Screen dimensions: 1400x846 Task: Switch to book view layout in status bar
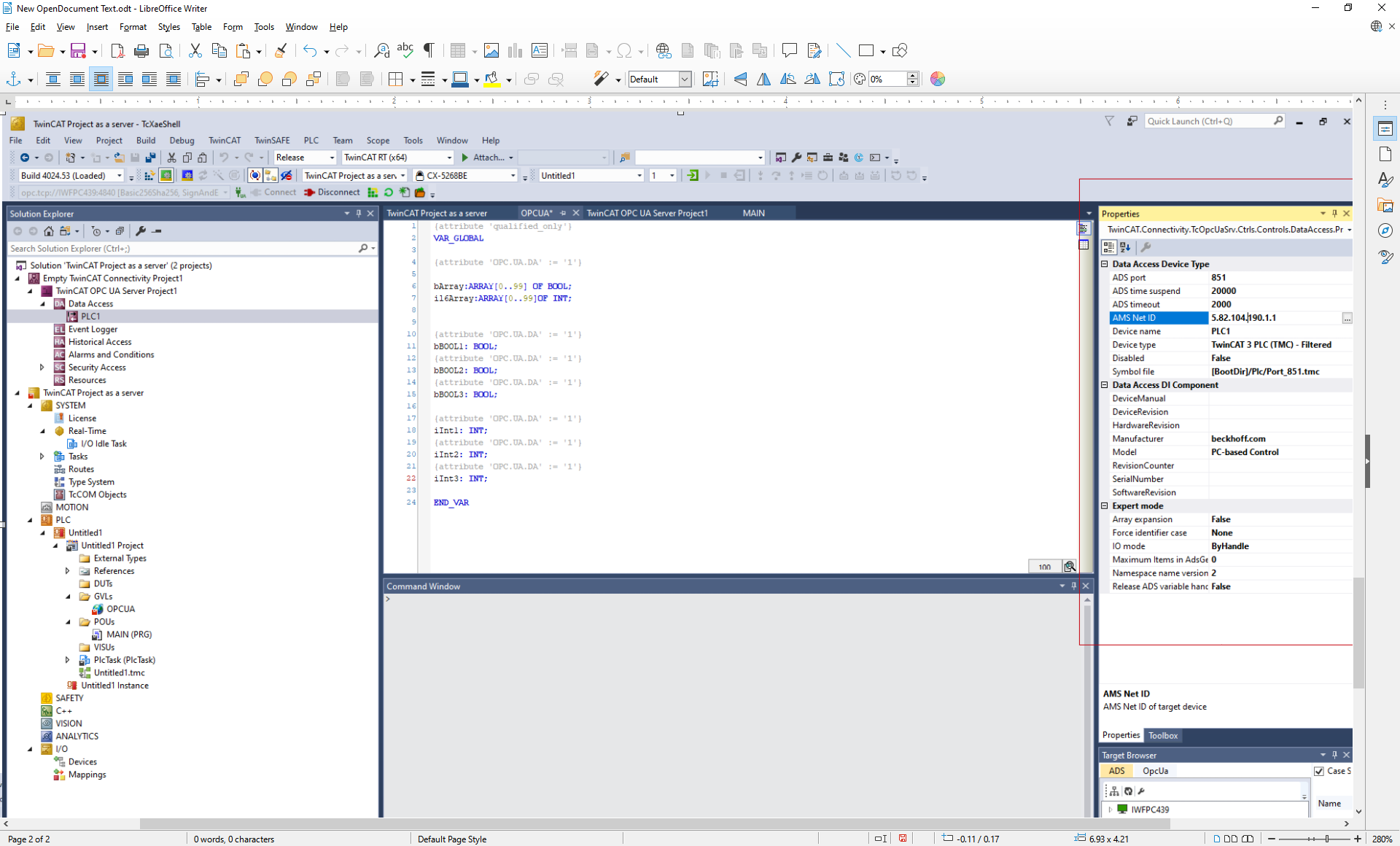click(1248, 839)
